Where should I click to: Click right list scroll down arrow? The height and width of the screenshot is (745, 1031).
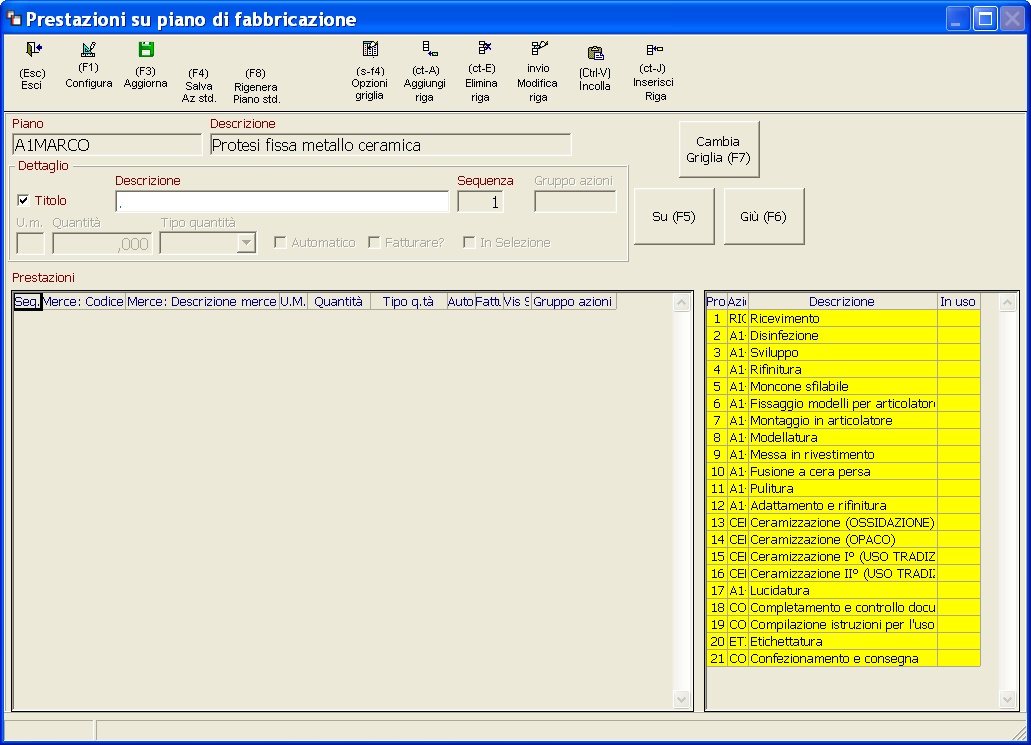click(1007, 700)
